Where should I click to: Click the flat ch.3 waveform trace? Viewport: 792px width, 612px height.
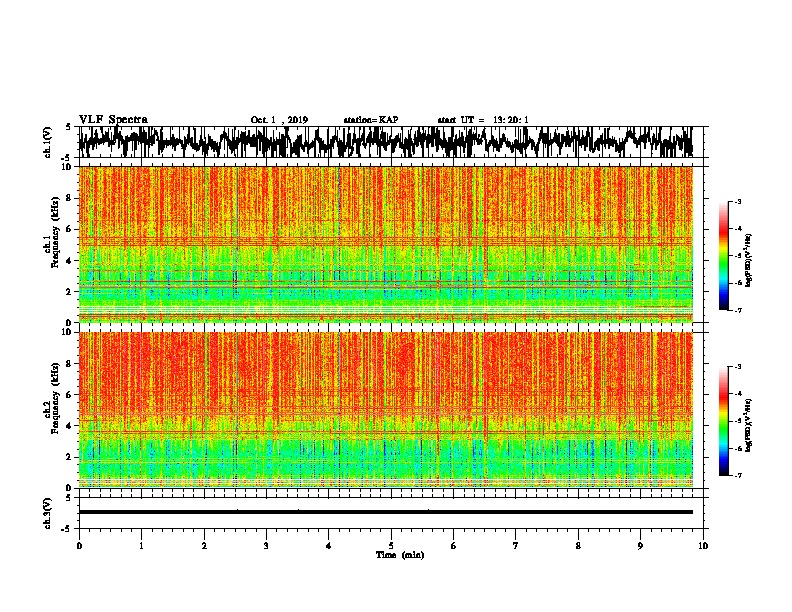coord(385,512)
